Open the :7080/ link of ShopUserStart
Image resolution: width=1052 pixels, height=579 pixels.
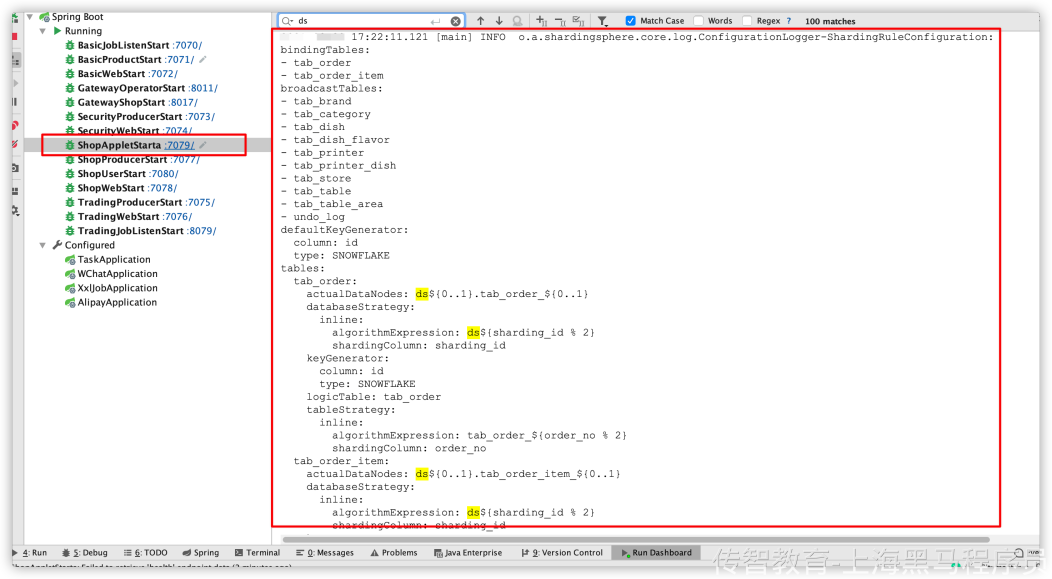(x=163, y=174)
